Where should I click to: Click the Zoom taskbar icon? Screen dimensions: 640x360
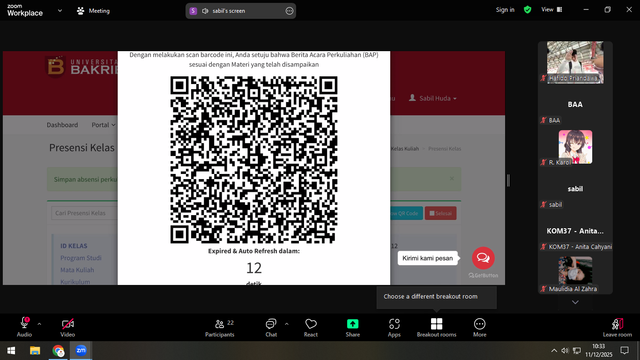point(81,351)
